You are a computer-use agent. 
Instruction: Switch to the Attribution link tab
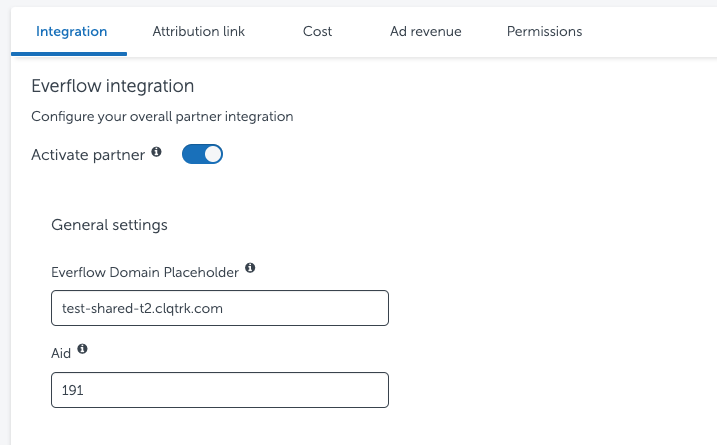point(198,32)
